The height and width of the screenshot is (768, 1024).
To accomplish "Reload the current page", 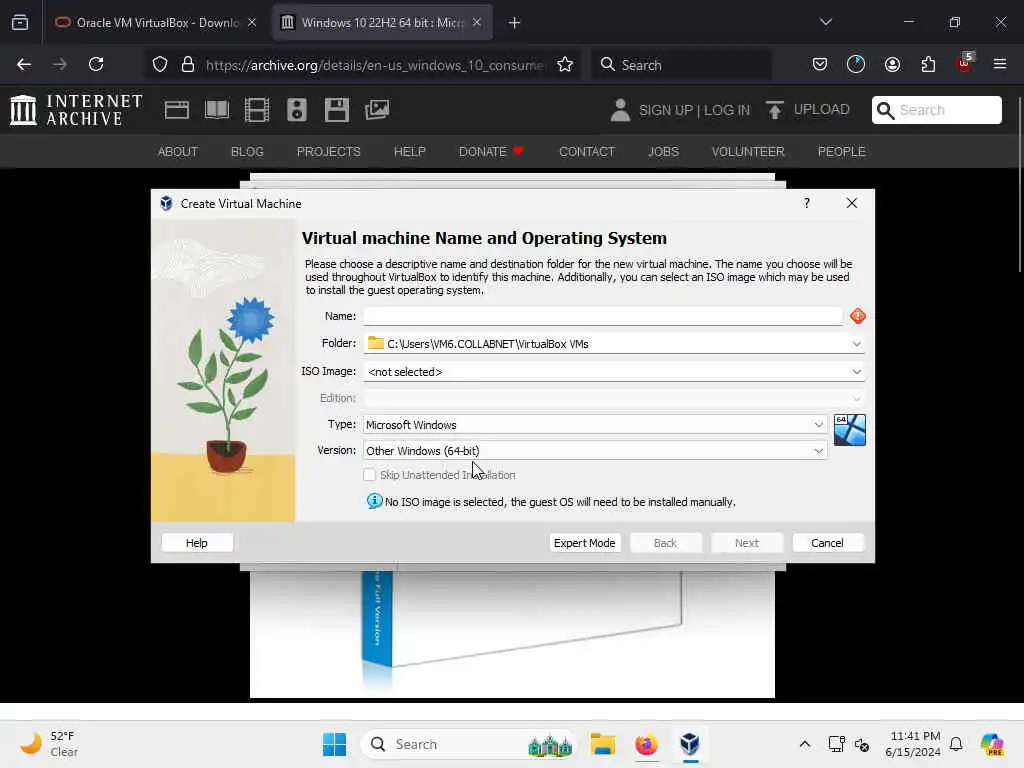I will (x=96, y=64).
